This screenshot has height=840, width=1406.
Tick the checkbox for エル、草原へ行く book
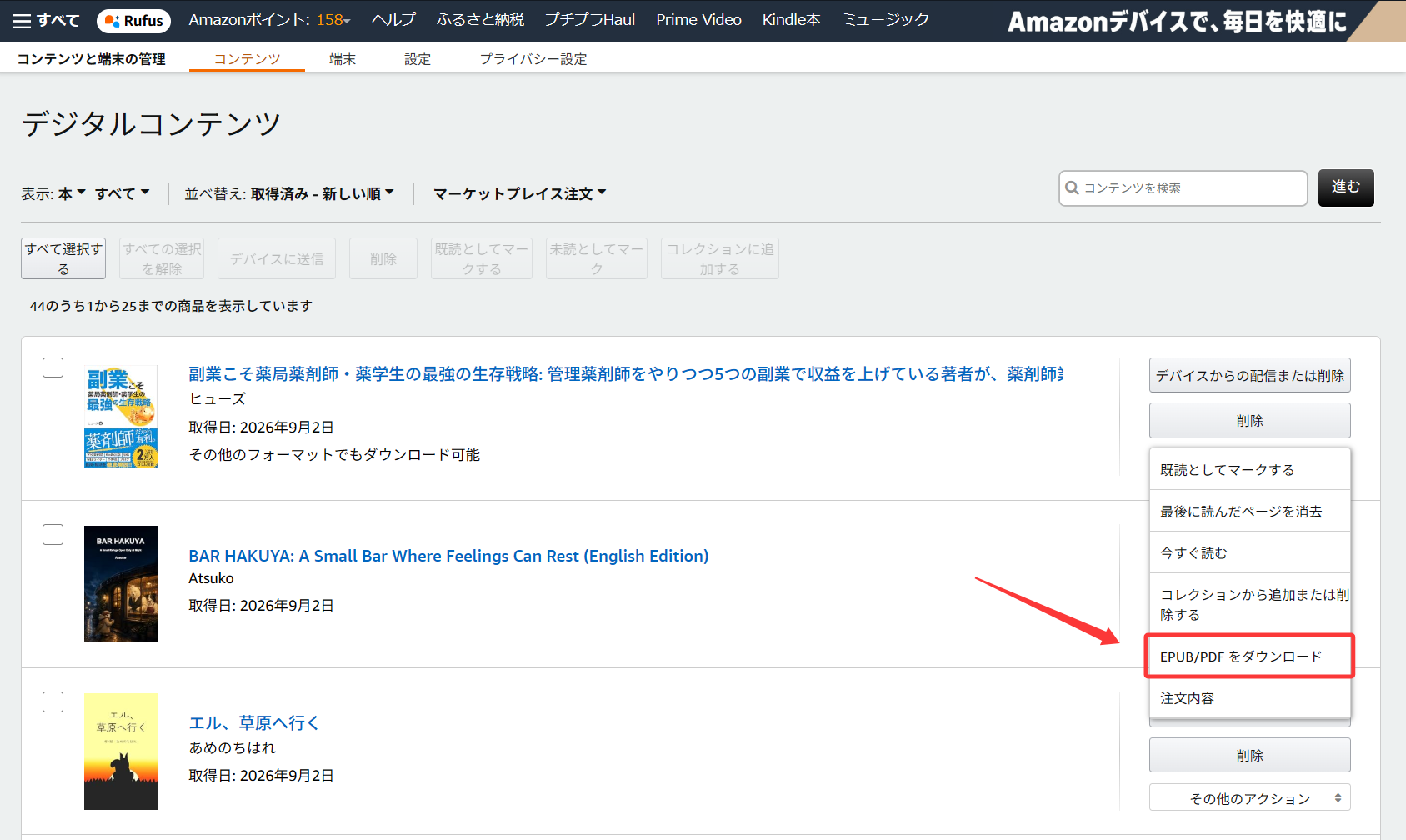click(x=53, y=702)
